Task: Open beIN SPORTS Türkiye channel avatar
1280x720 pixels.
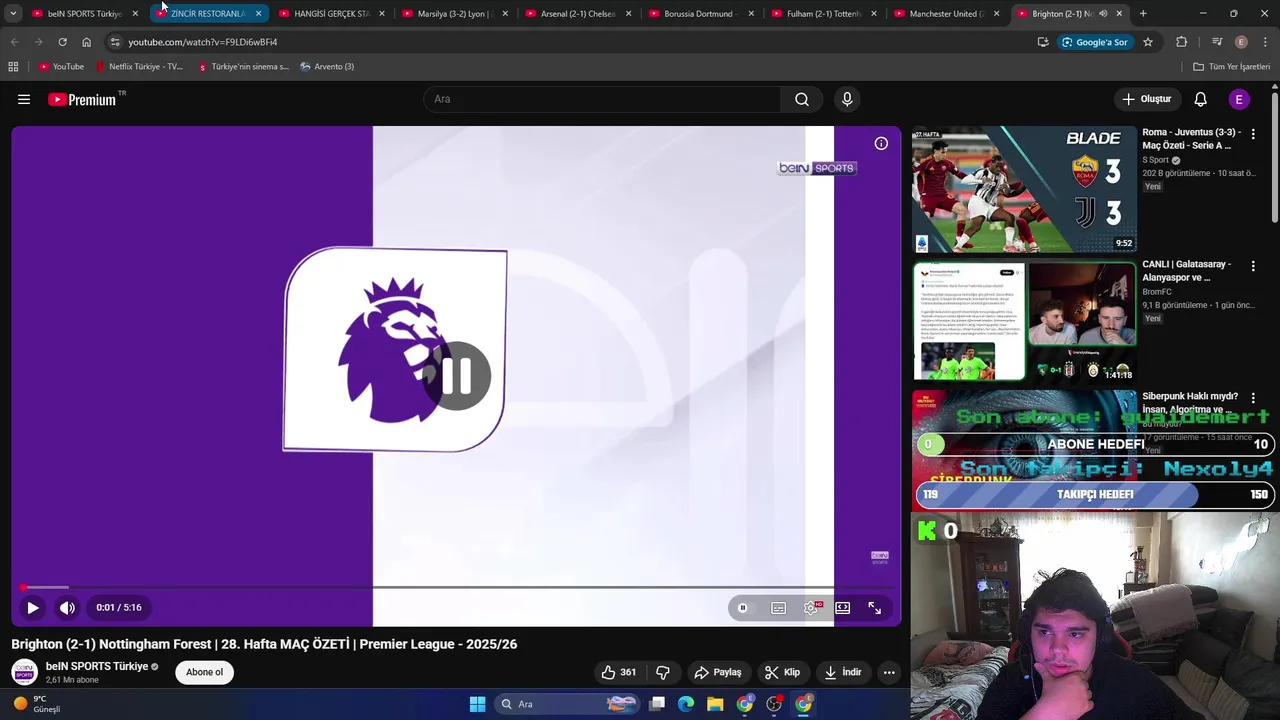Action: (24, 672)
